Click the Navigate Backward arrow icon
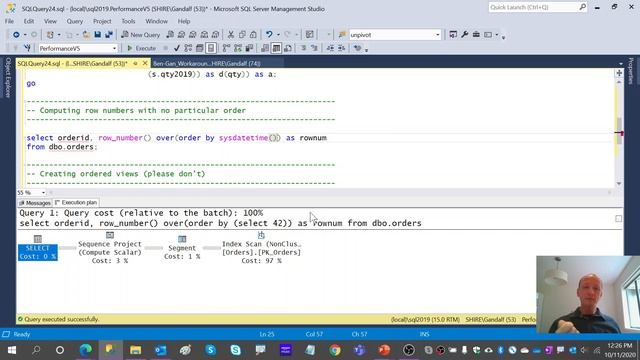 point(16,35)
